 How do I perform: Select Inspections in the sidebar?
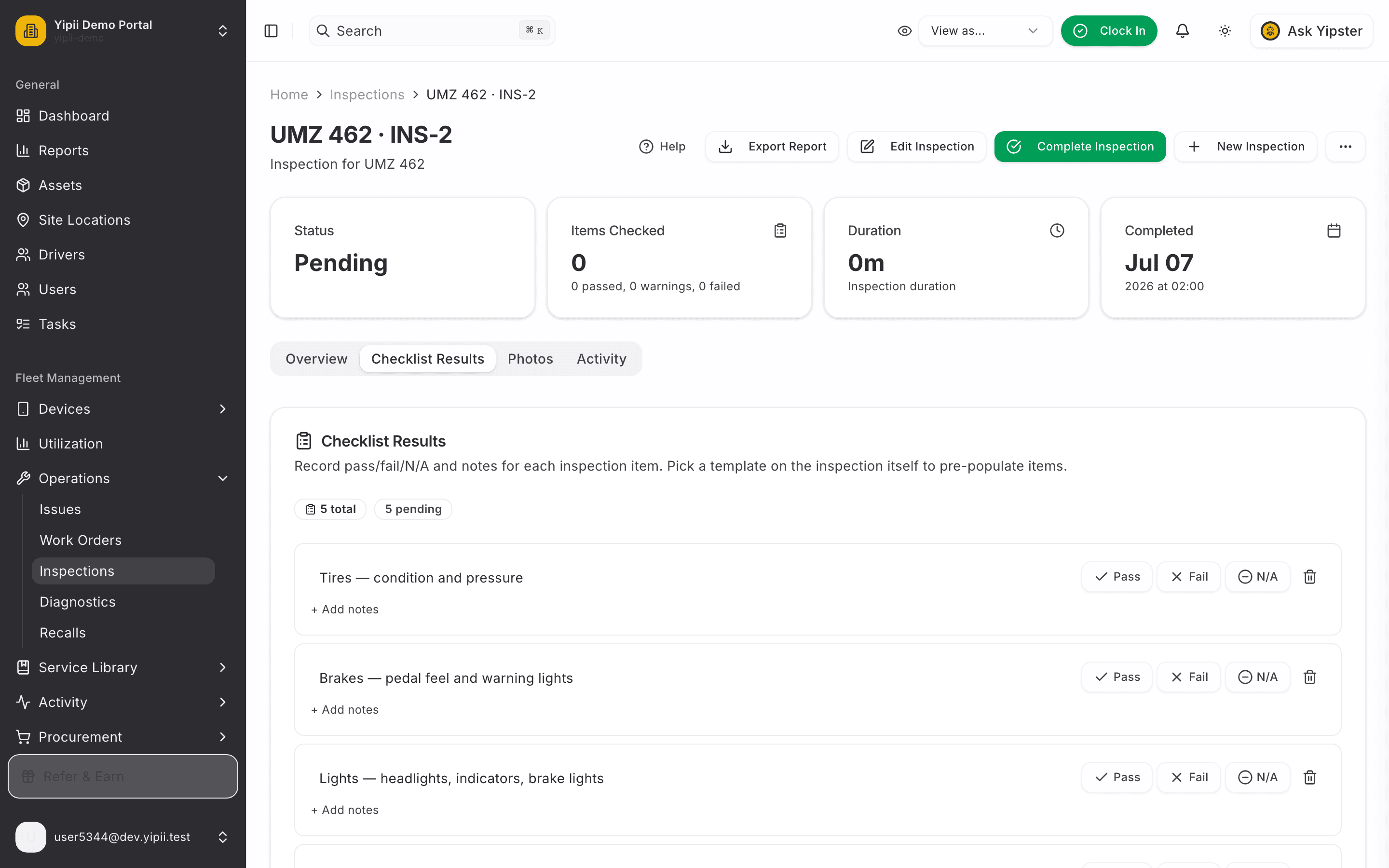coord(123,571)
